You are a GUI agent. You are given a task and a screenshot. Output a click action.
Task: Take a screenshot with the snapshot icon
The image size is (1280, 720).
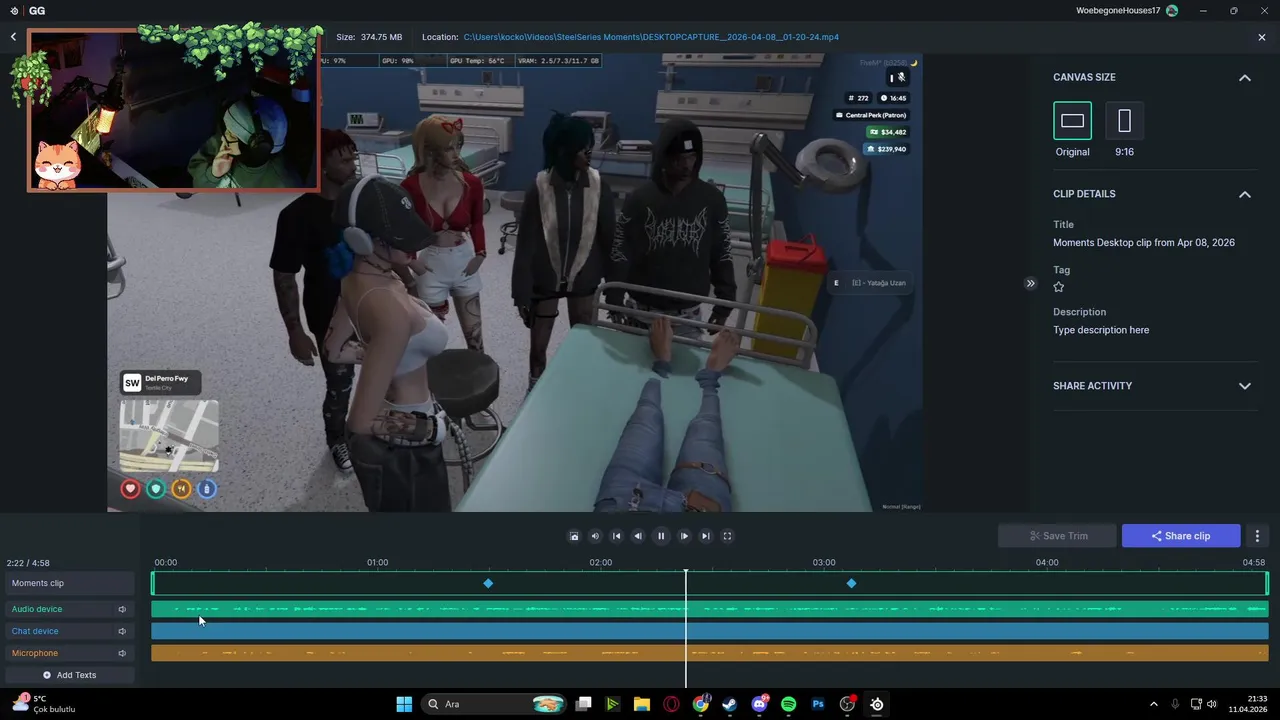[574, 536]
